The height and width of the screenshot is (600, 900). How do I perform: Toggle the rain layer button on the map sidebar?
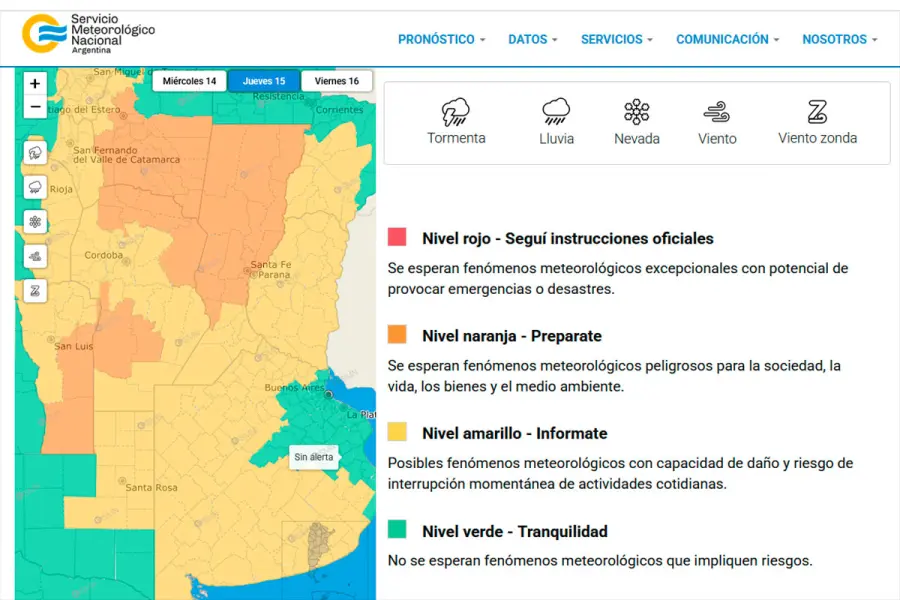[x=35, y=187]
